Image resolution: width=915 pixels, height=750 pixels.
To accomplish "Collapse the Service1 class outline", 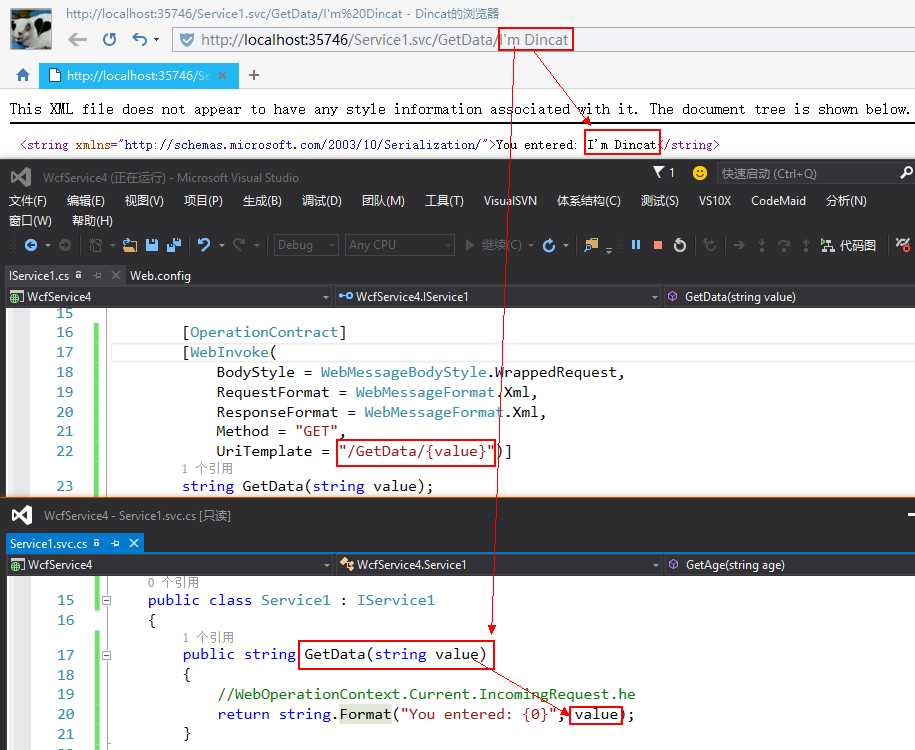I will (106, 600).
